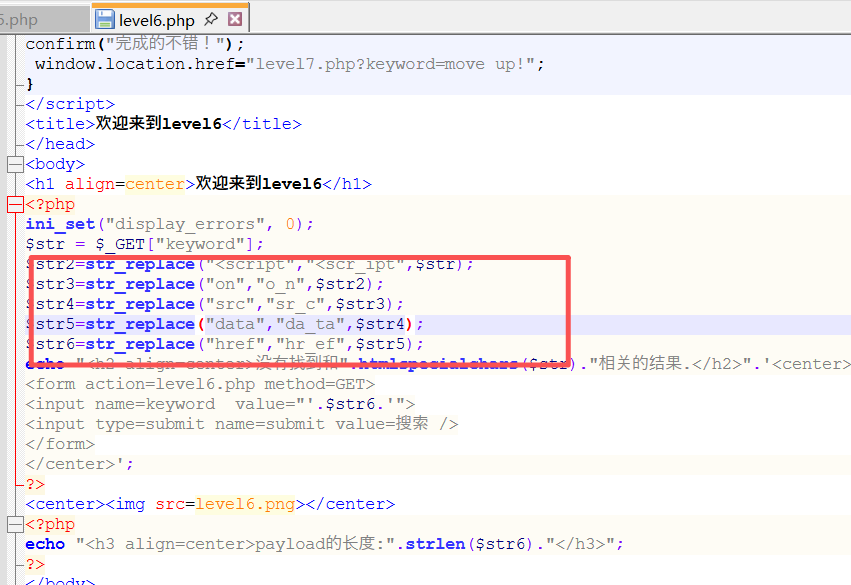
Task: Click the confirm("完成的不错！") line
Action: pyautogui.click(x=135, y=43)
